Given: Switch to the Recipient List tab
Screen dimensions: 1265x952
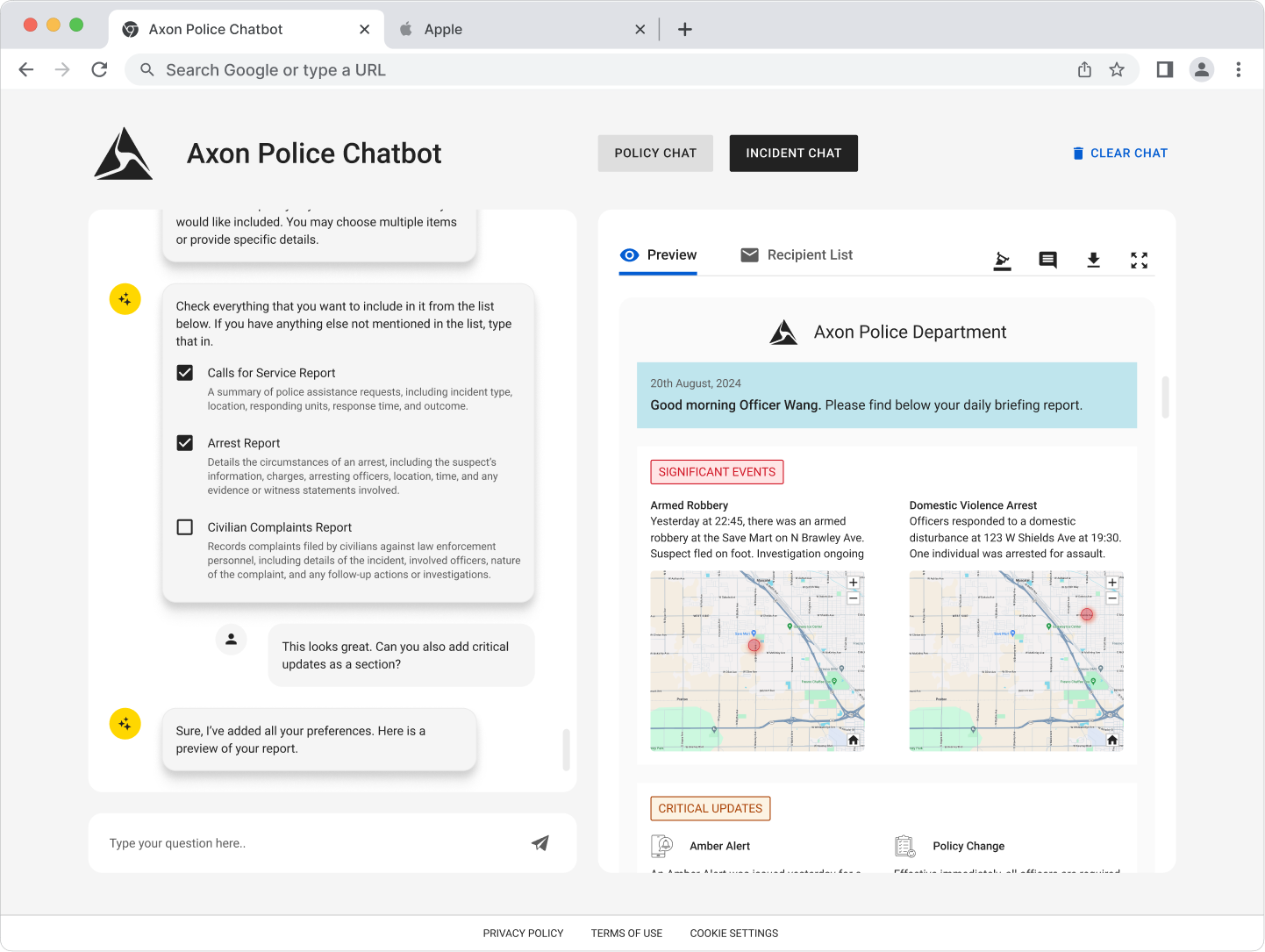Looking at the screenshot, I should (797, 255).
